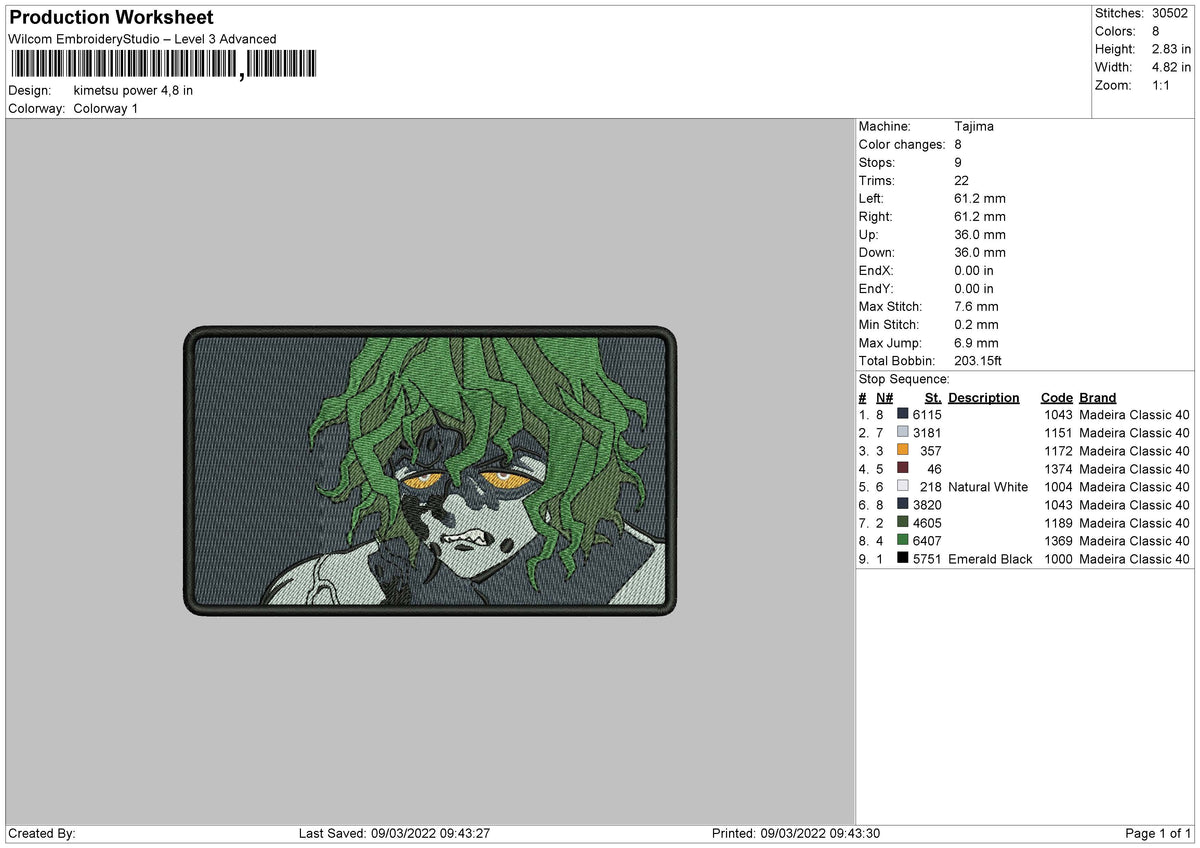
Task: Click the barcode under the worksheet title
Action: coord(162,65)
